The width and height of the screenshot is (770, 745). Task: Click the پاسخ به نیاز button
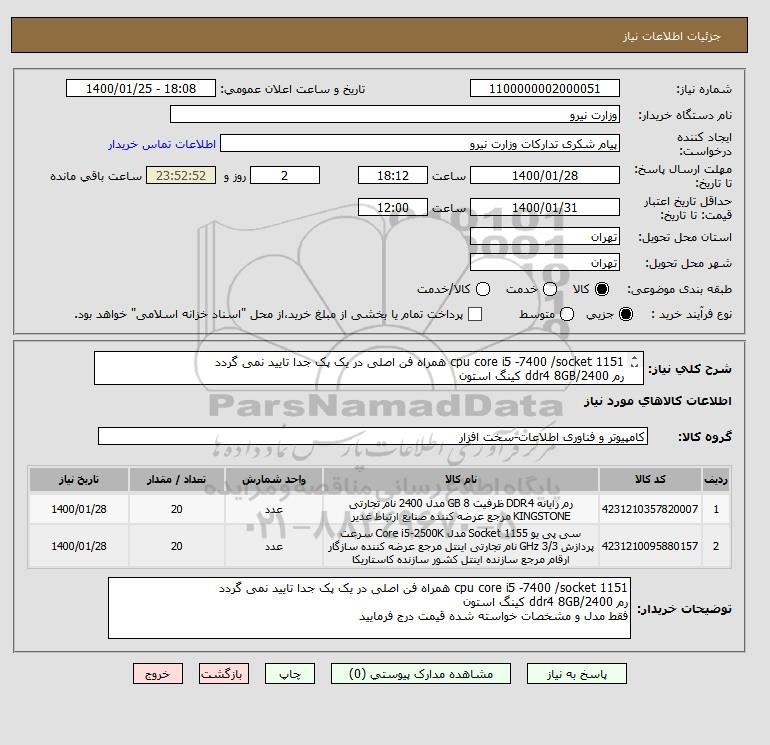(x=577, y=674)
